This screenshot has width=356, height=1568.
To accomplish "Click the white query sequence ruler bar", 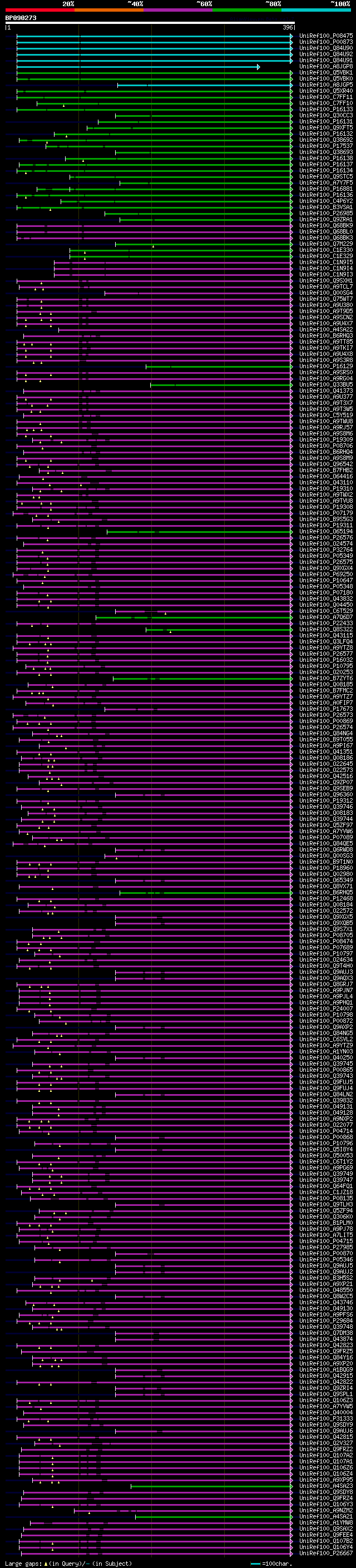I will pos(150,23).
